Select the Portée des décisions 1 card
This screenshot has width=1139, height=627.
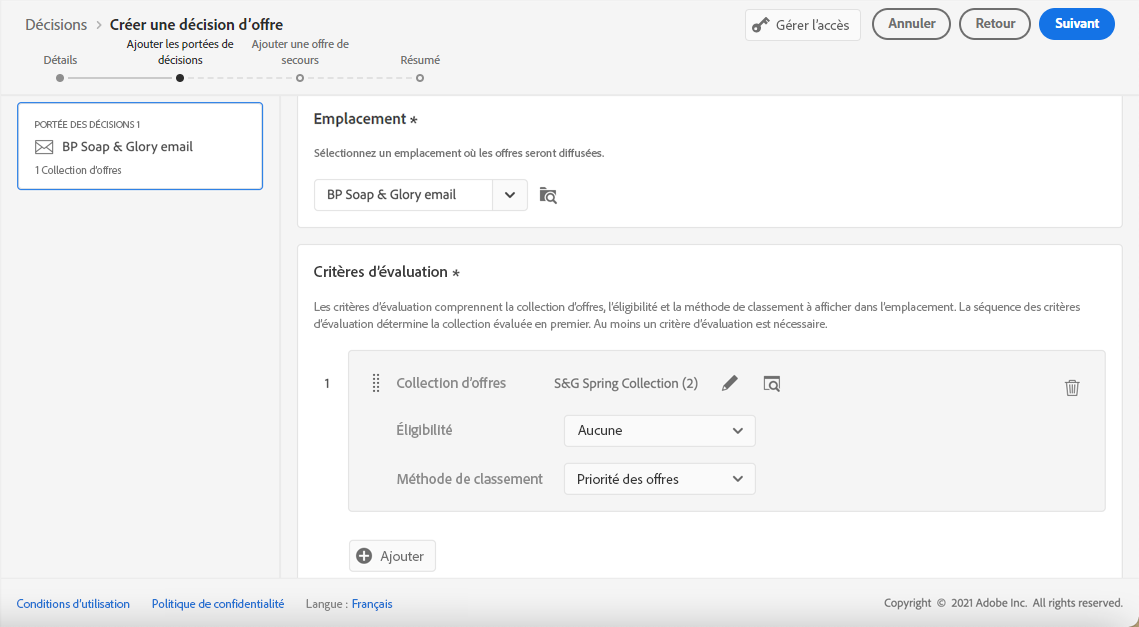pos(140,146)
